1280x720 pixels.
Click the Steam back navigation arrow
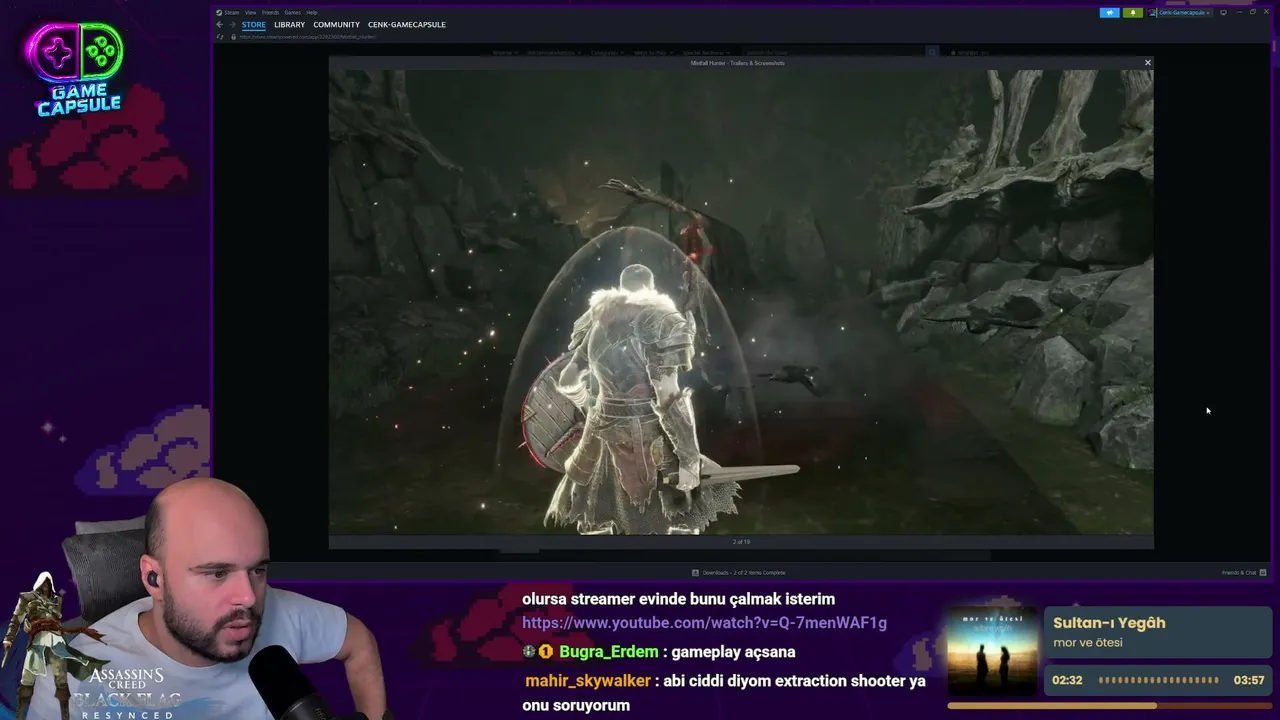click(x=219, y=24)
